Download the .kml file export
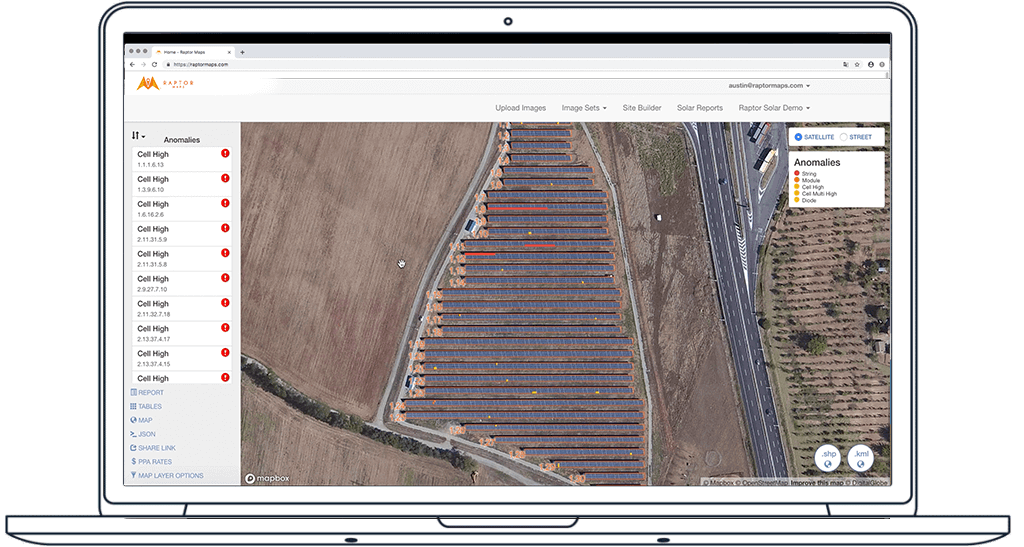The width and height of the screenshot is (1024, 547). 861,458
